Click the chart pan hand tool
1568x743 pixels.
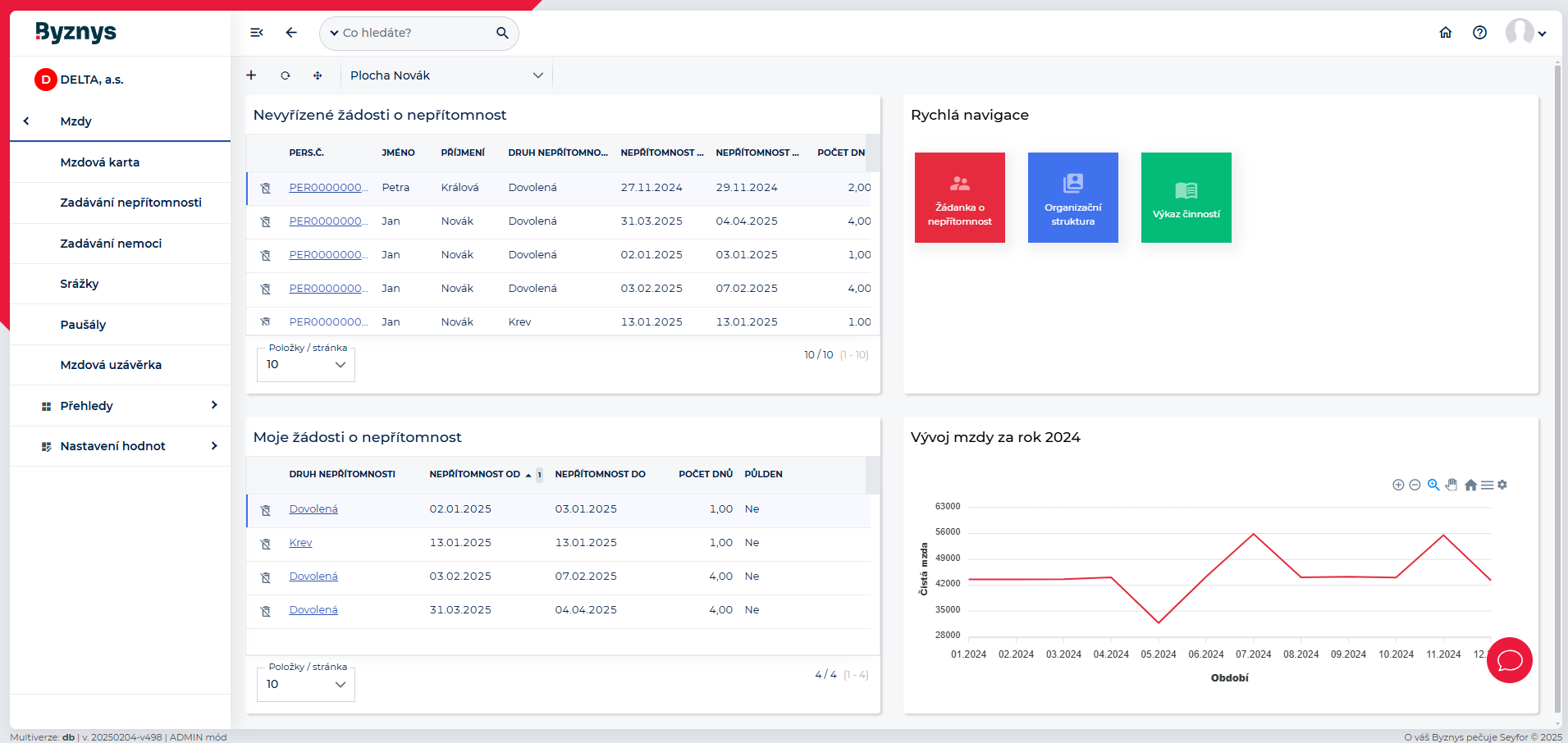click(x=1451, y=485)
